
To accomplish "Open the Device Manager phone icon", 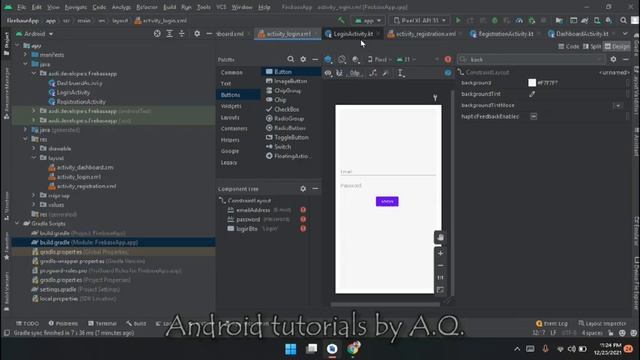I will coord(597,20).
